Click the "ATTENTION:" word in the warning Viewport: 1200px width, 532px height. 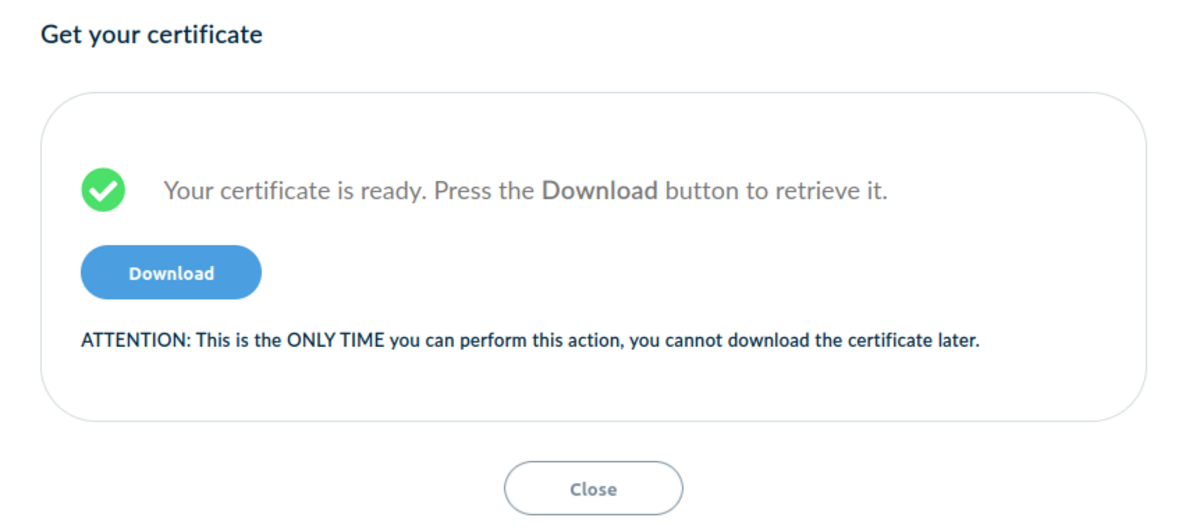[x=135, y=340]
